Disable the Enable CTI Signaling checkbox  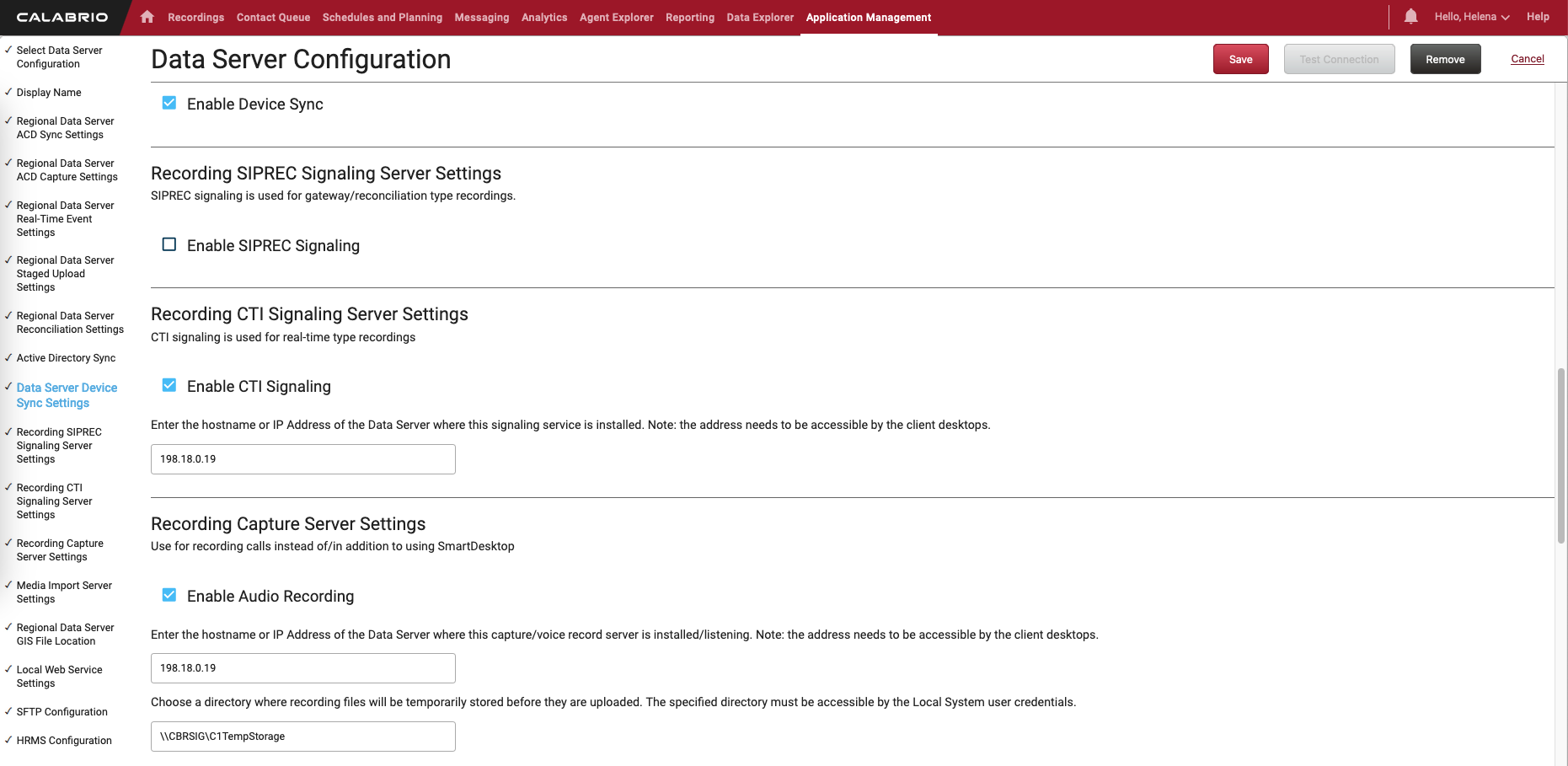[169, 386]
